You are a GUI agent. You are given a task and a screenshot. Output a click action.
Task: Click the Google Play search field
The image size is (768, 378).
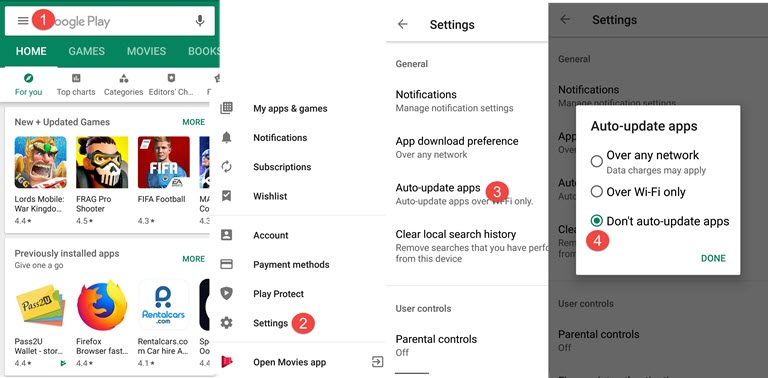110,21
